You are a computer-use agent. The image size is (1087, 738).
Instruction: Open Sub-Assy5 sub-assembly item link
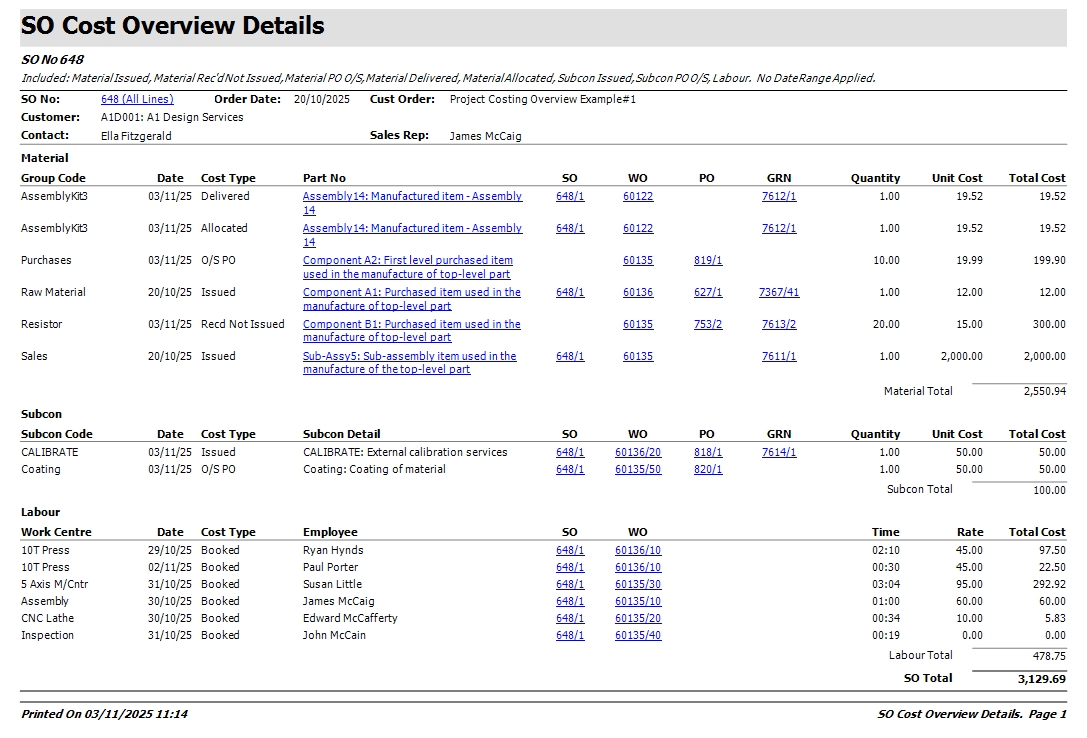[x=409, y=357]
